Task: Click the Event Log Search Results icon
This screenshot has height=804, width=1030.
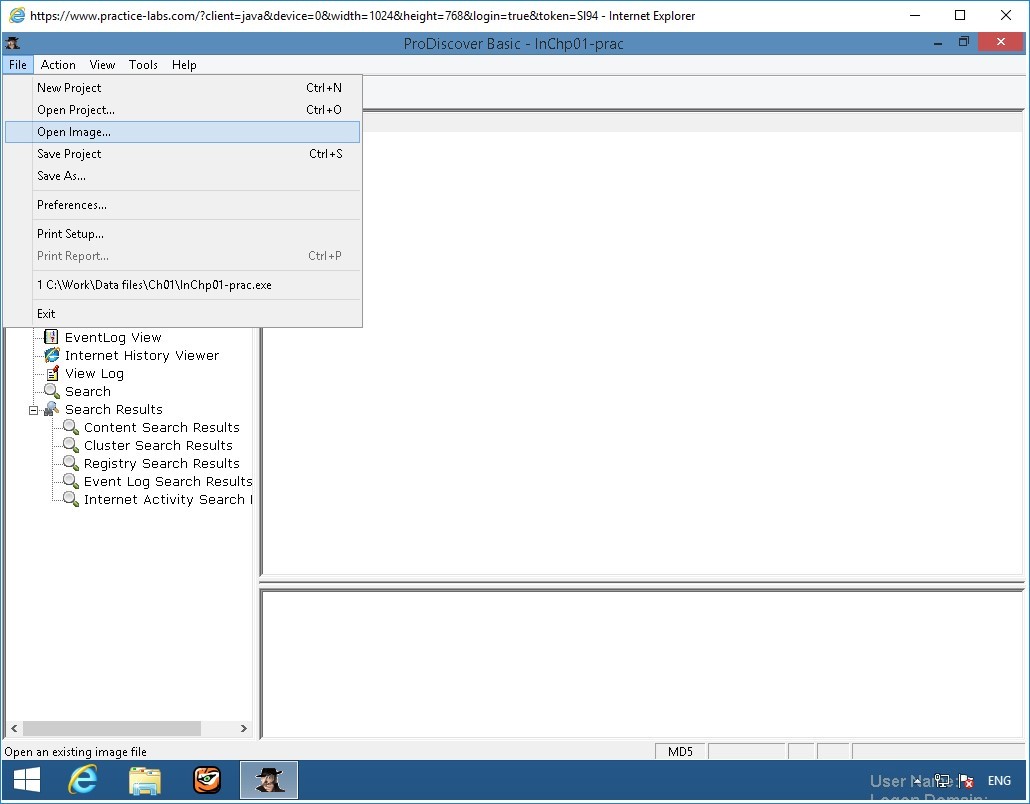Action: pyautogui.click(x=71, y=481)
